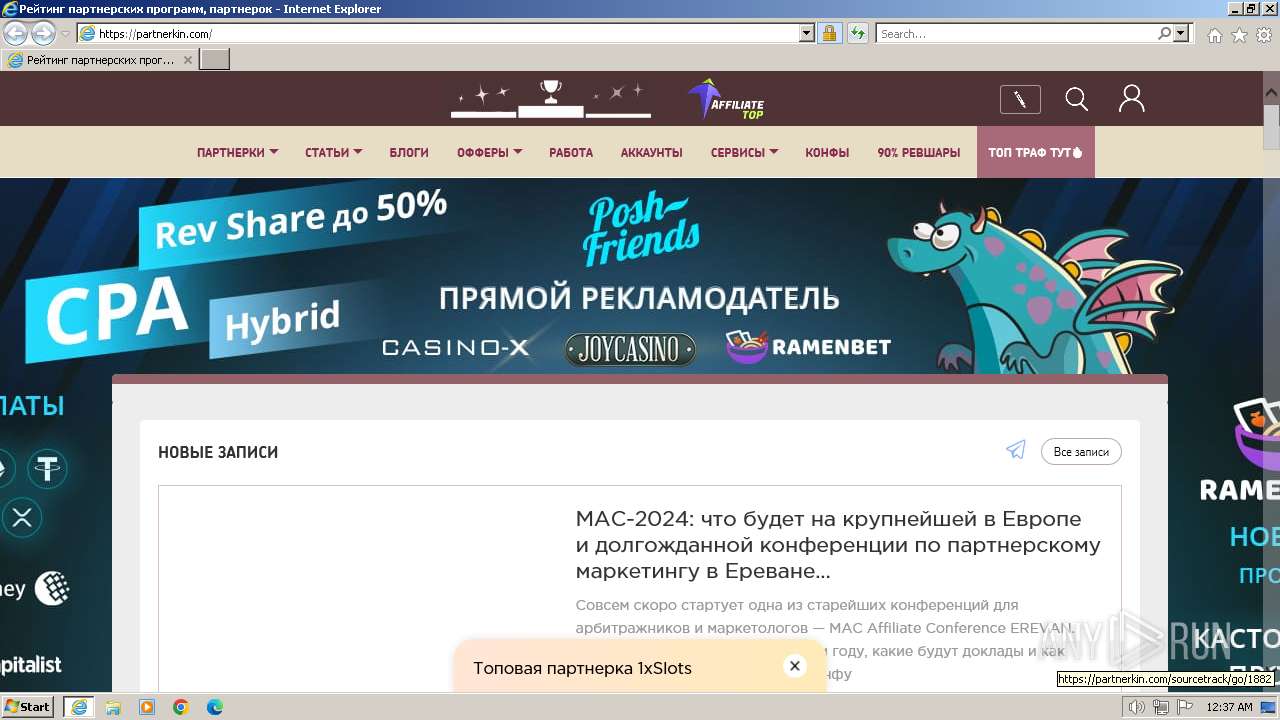The width and height of the screenshot is (1280, 720).
Task: Click the volume speaker tray icon
Action: pyautogui.click(x=1137, y=707)
